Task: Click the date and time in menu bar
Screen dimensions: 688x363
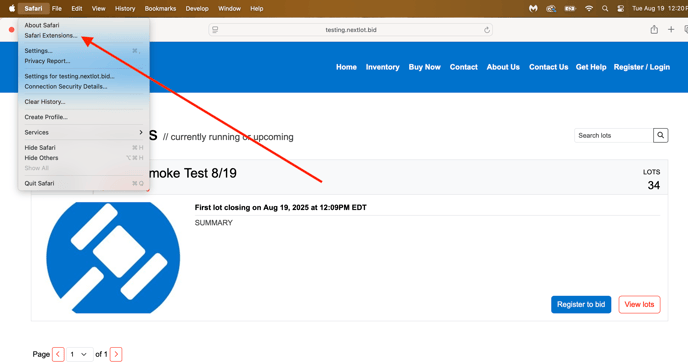Action: [x=659, y=8]
